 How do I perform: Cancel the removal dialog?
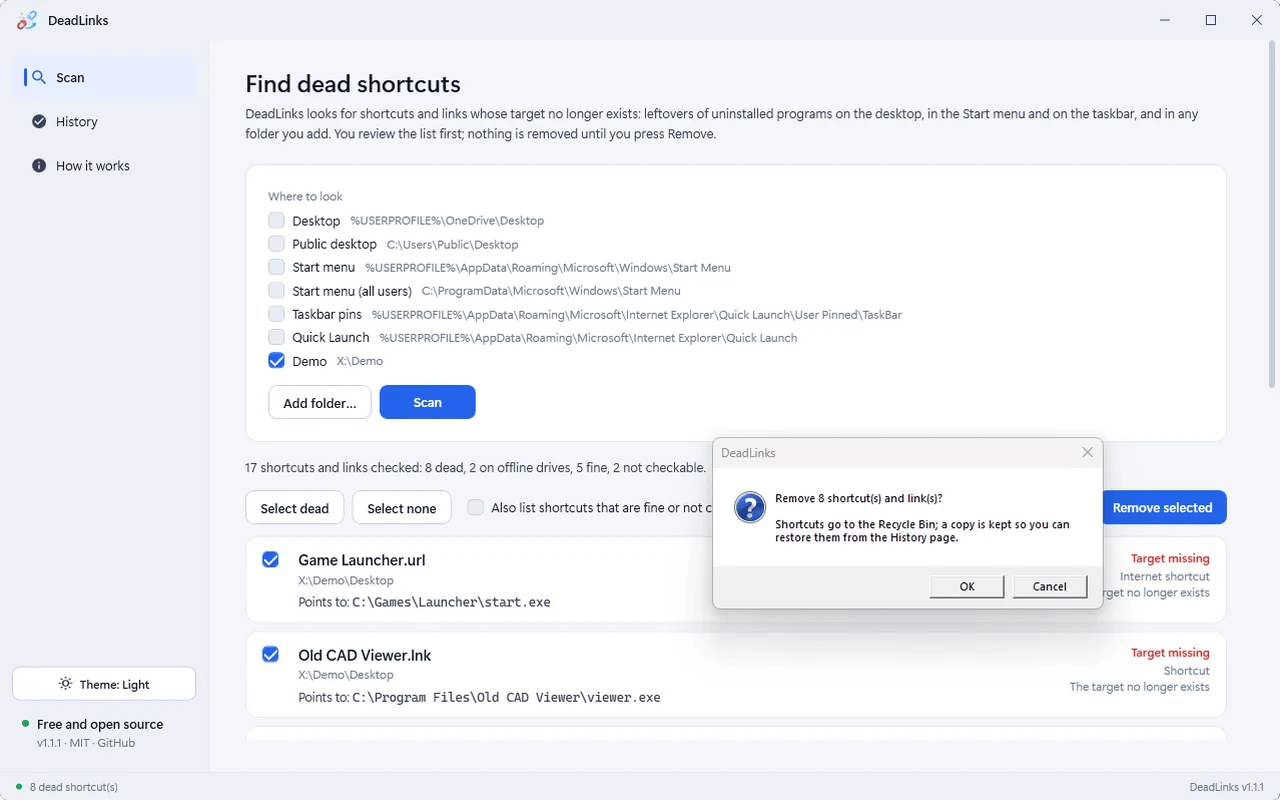(x=1050, y=586)
